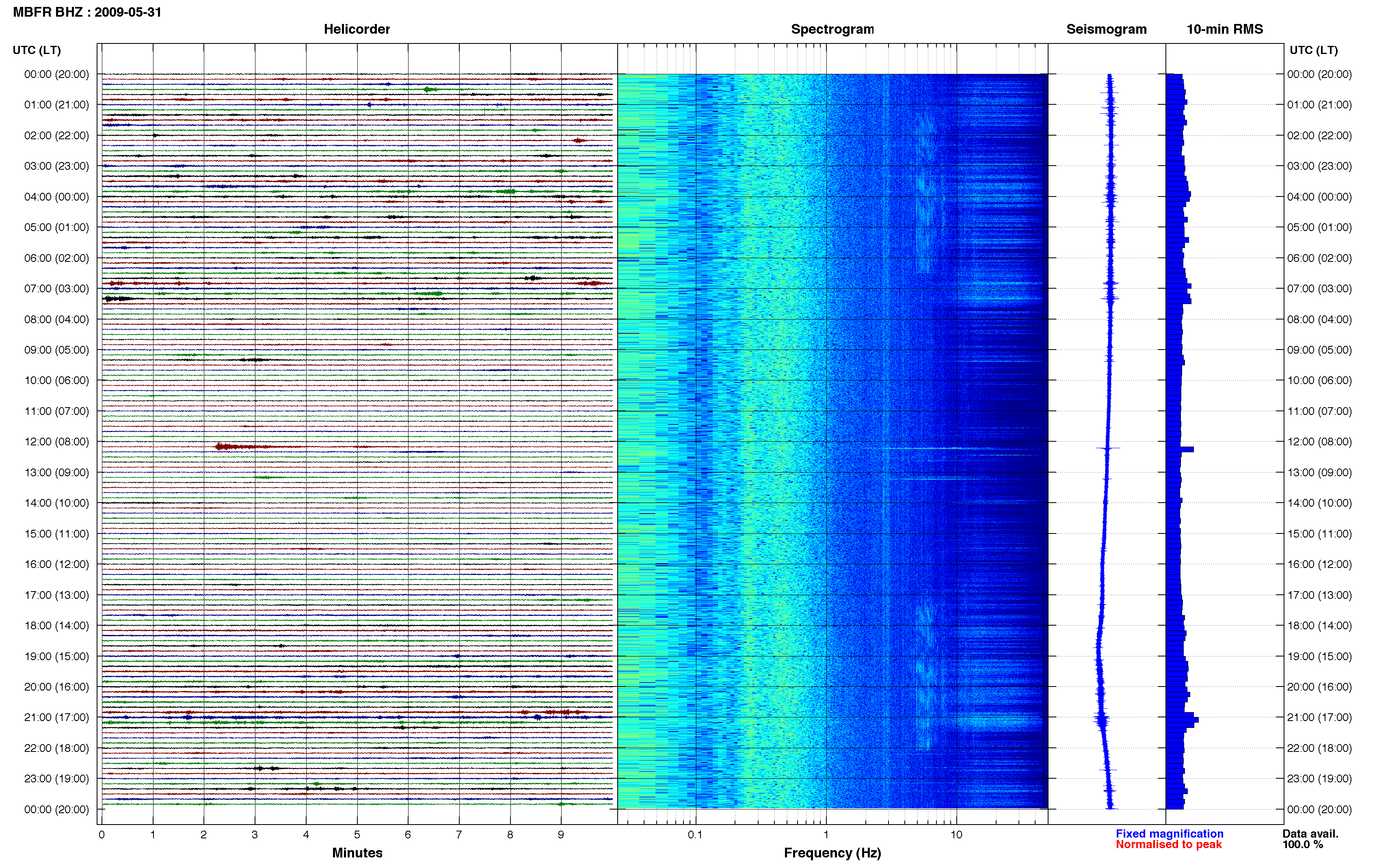Image resolution: width=1388 pixels, height=868 pixels.
Task: Click the left 18:00 (14:00) time label
Action: pyautogui.click(x=56, y=626)
